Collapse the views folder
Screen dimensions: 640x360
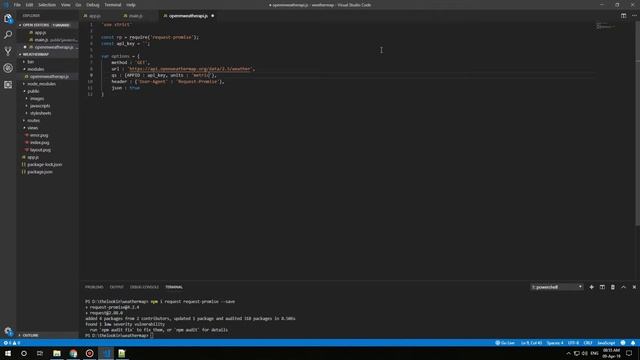tap(47, 128)
